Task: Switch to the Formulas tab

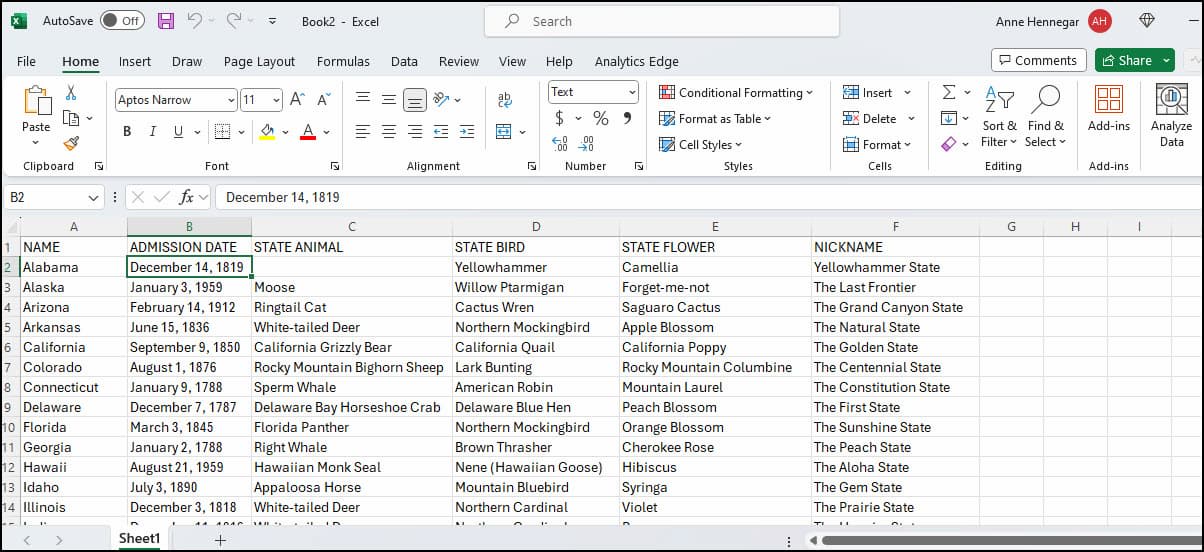Action: coord(343,61)
